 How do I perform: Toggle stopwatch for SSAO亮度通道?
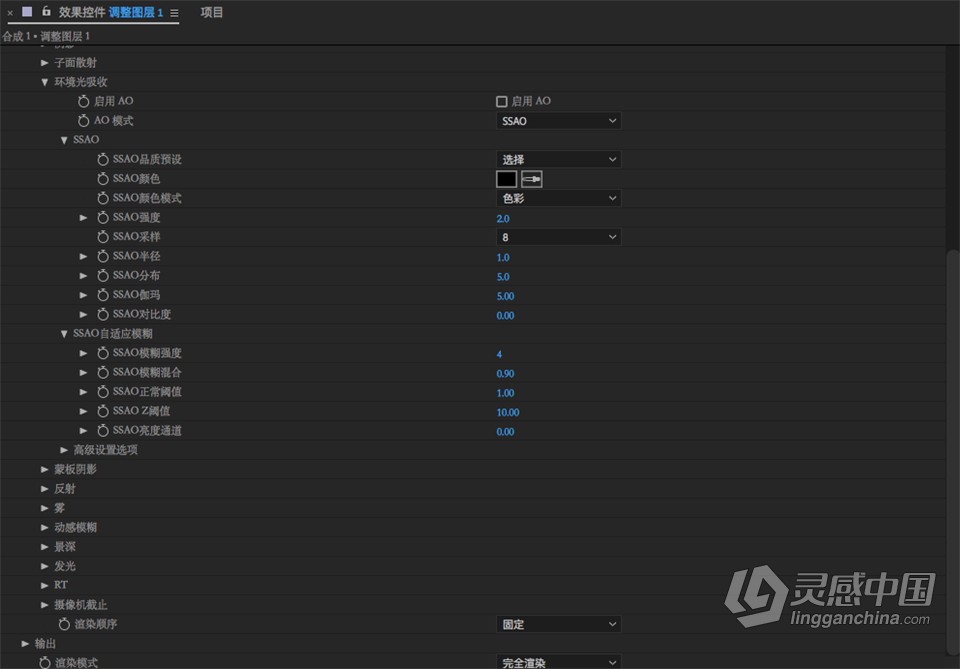tap(103, 431)
